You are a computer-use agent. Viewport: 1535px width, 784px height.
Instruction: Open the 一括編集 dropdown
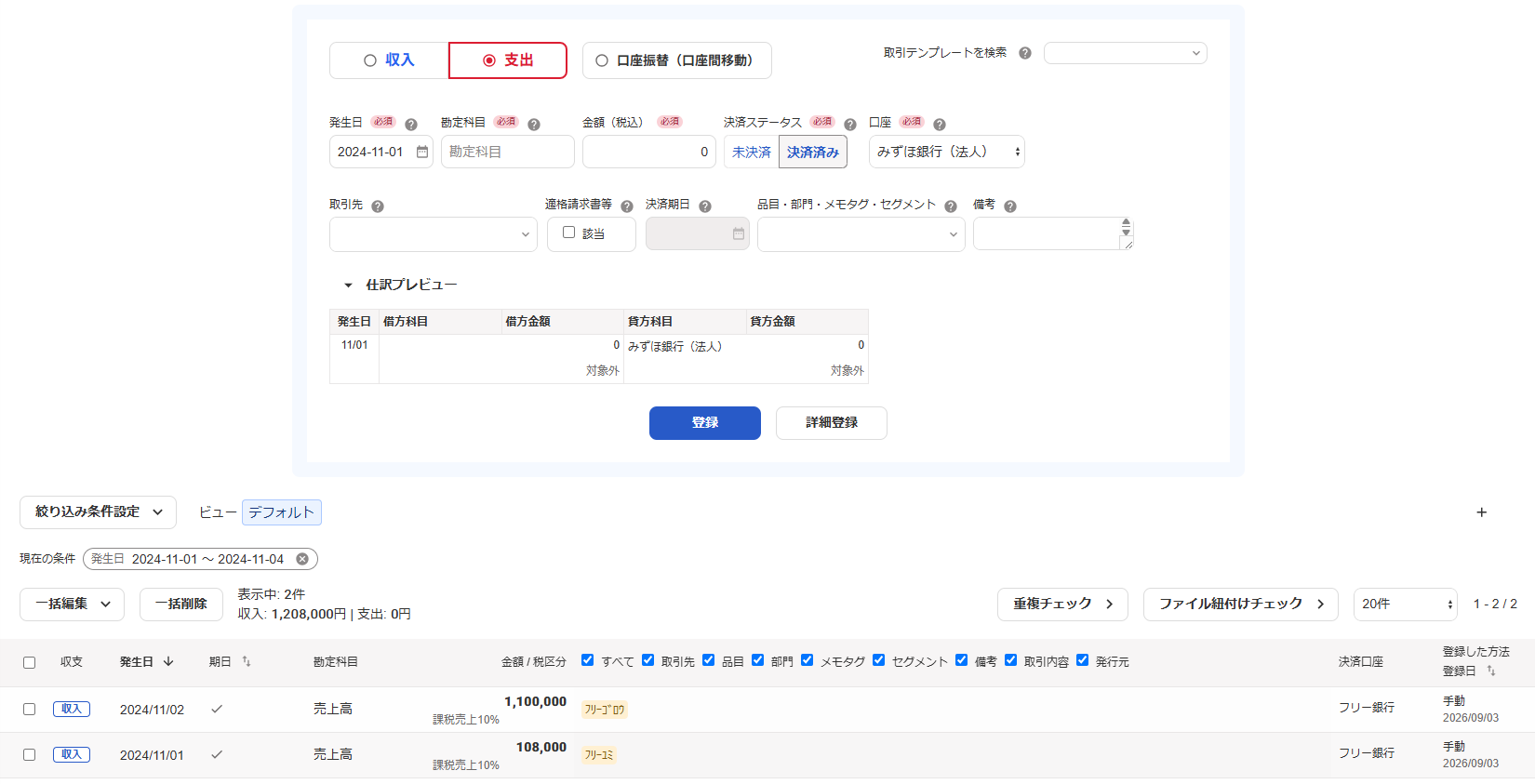[73, 605]
